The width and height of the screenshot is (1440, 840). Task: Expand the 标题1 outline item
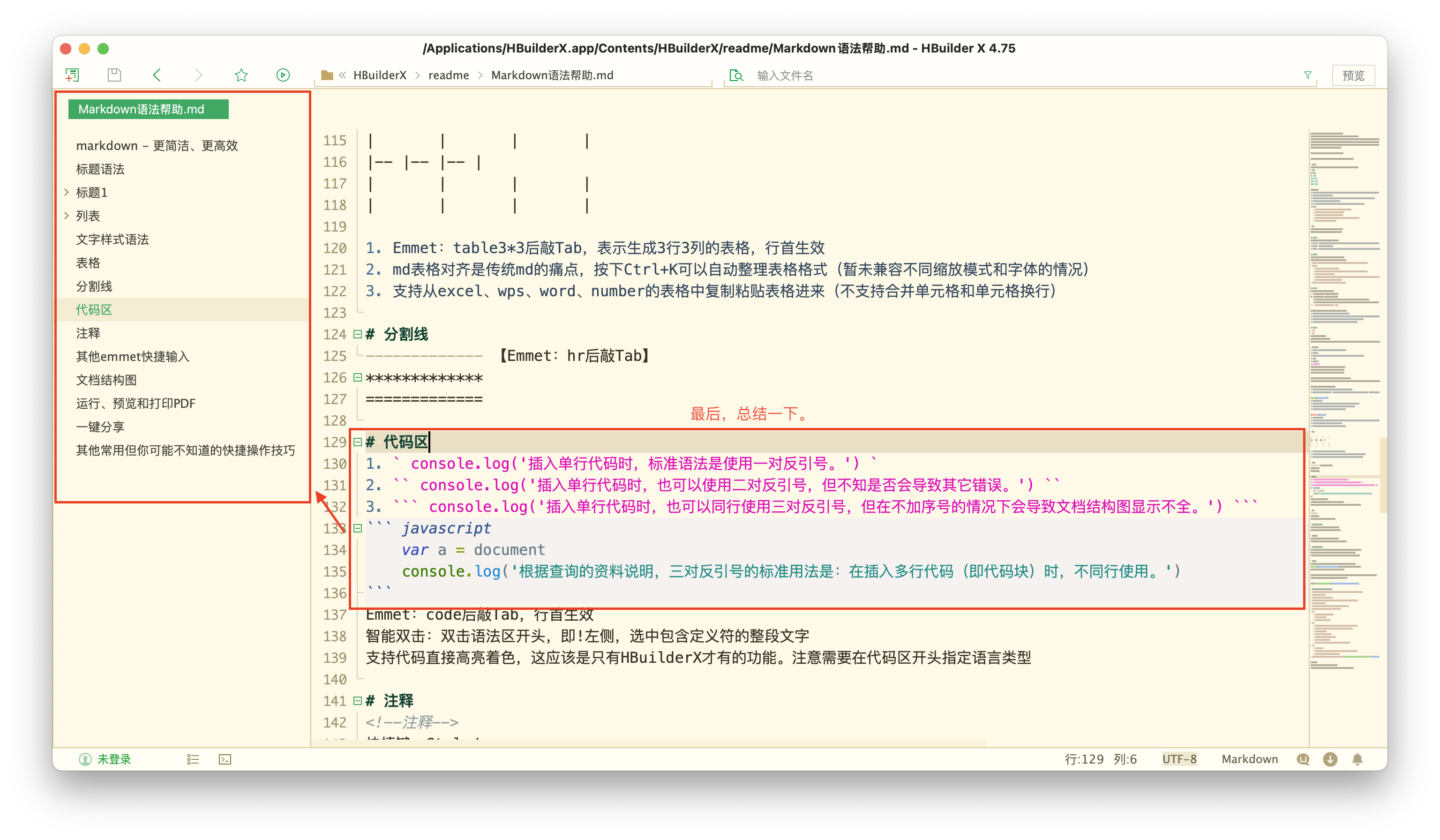(66, 192)
